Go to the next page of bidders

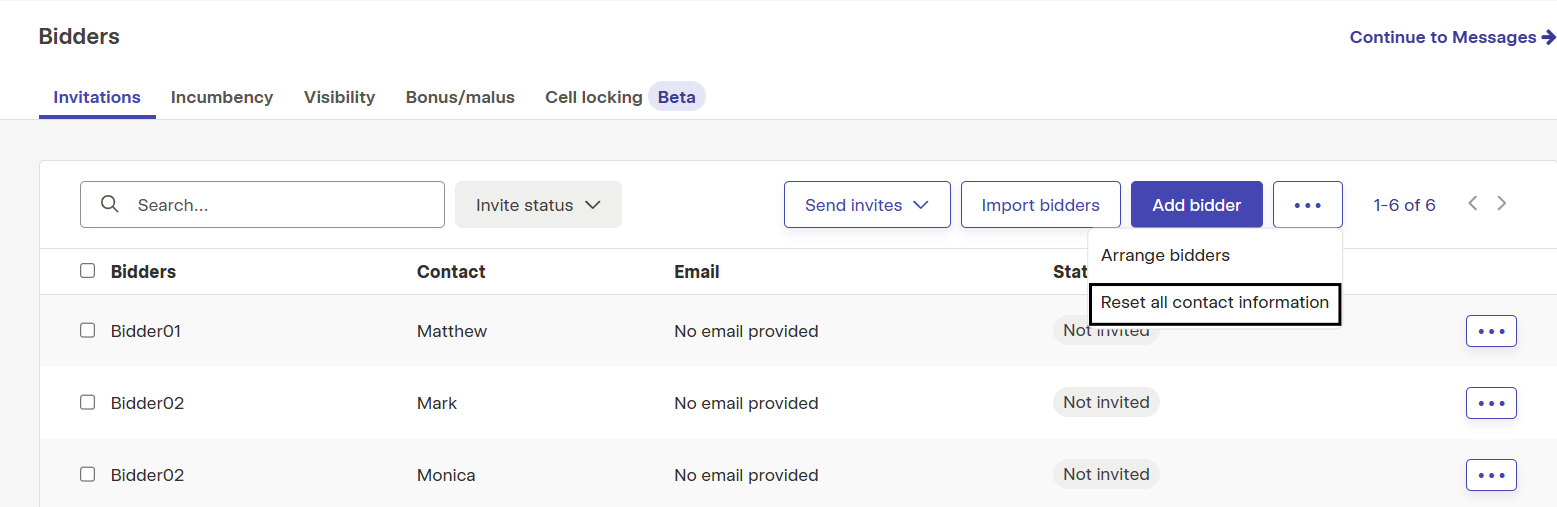click(1502, 204)
